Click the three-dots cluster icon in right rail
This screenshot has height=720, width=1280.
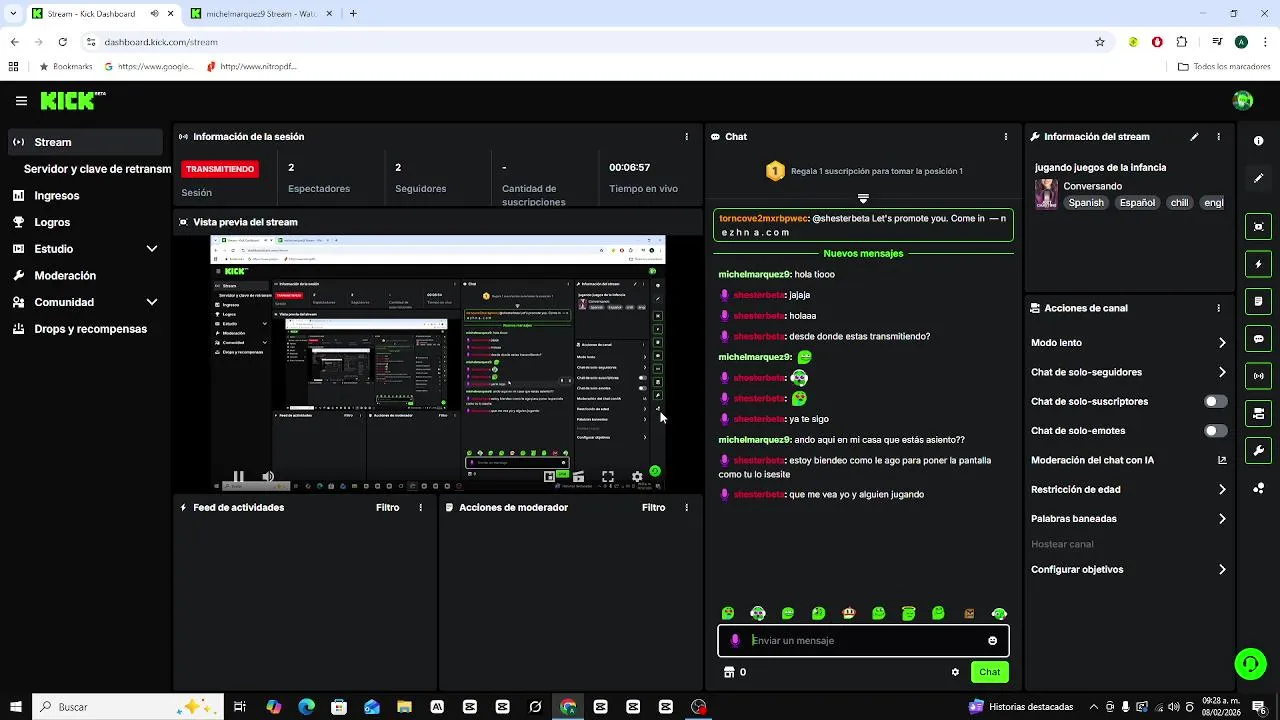[1259, 488]
